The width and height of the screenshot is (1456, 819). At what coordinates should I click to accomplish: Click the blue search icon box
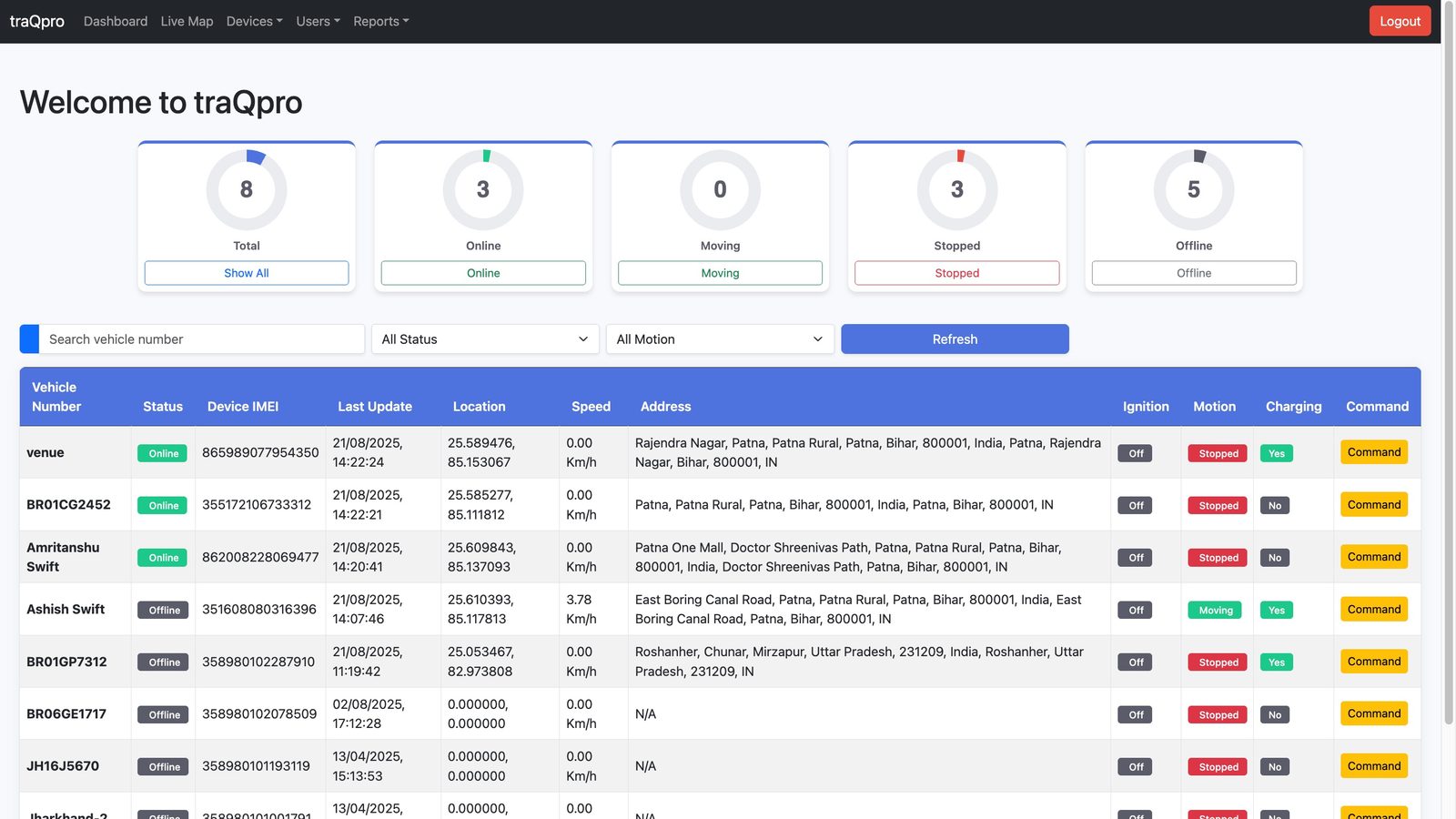click(29, 339)
